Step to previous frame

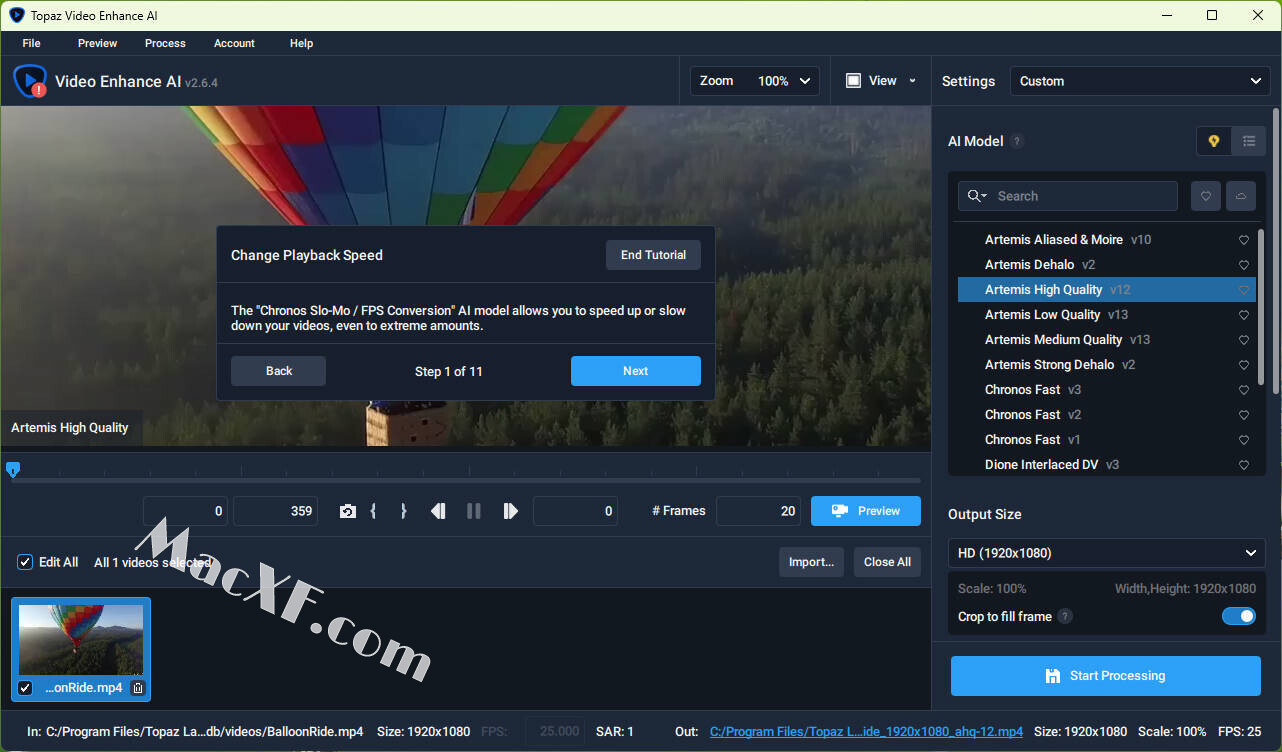438,511
